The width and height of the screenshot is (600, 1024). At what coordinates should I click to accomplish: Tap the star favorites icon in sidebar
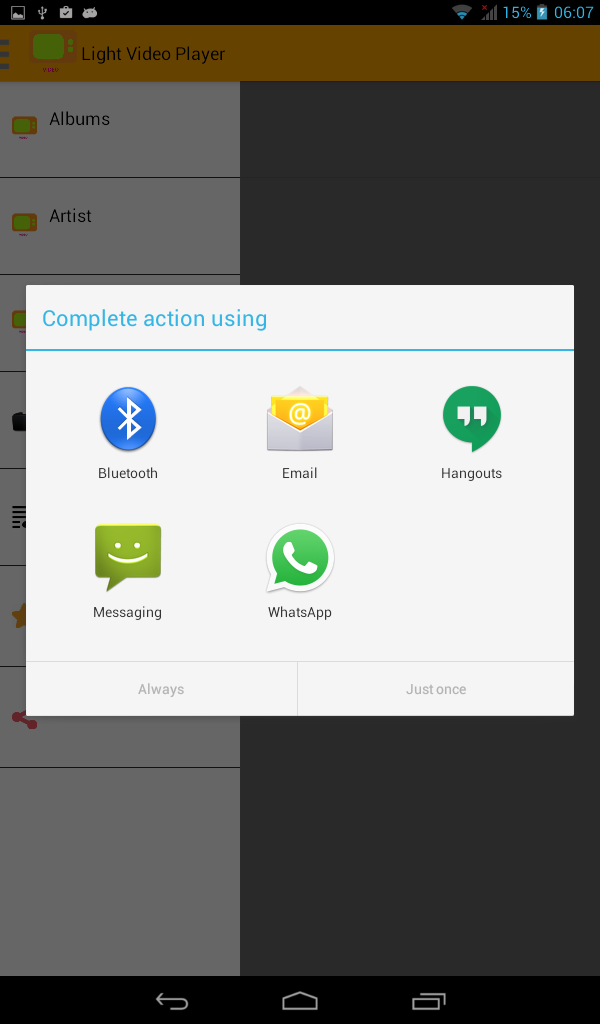(x=20, y=616)
